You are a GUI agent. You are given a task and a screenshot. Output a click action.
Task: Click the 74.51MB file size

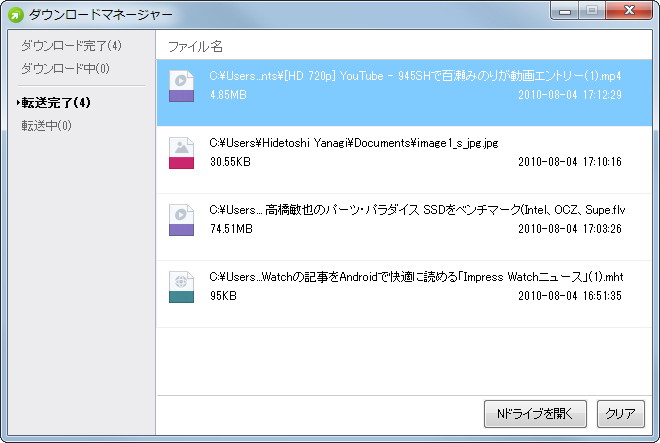click(231, 229)
